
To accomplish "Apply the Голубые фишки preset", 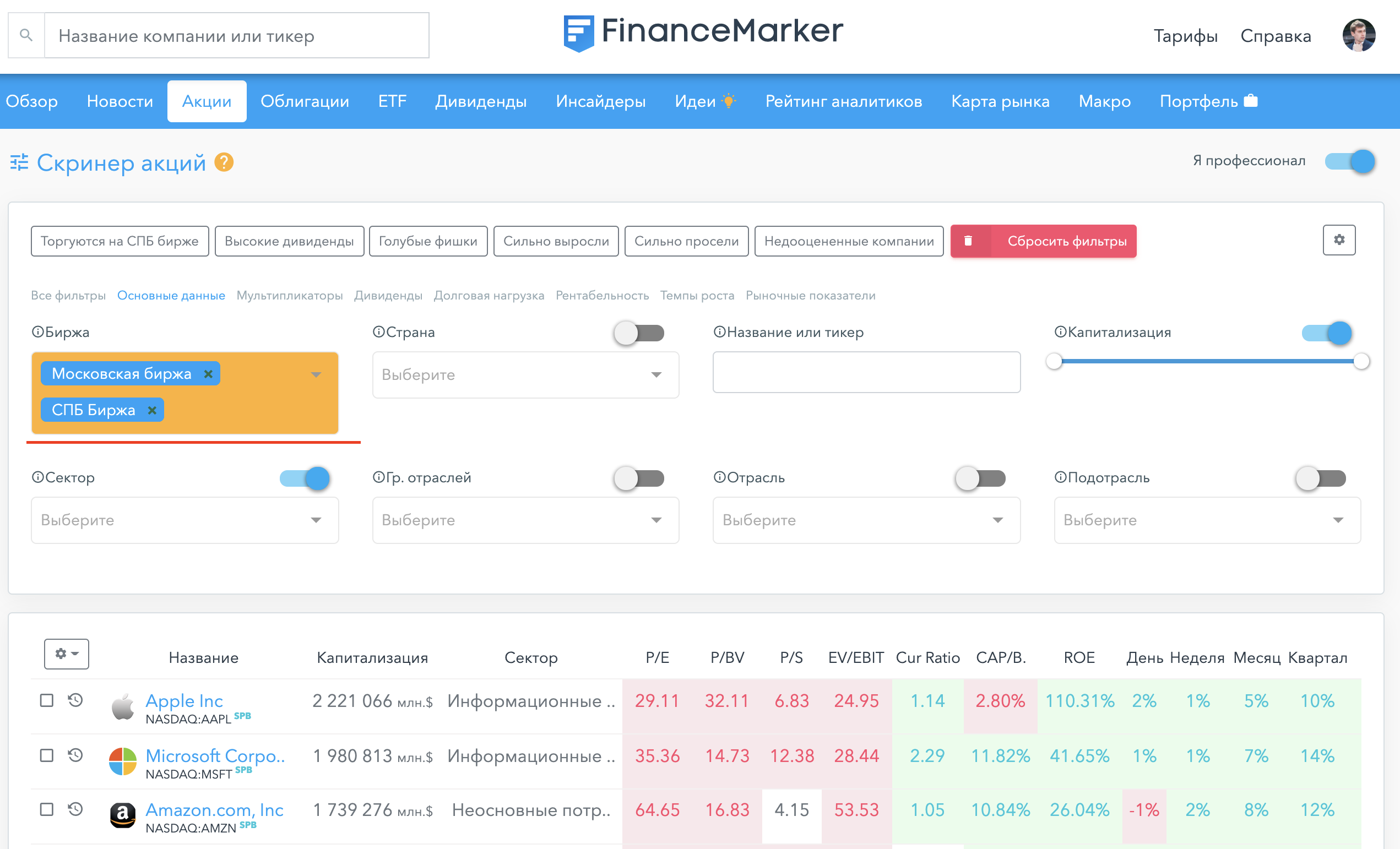I will [x=428, y=241].
